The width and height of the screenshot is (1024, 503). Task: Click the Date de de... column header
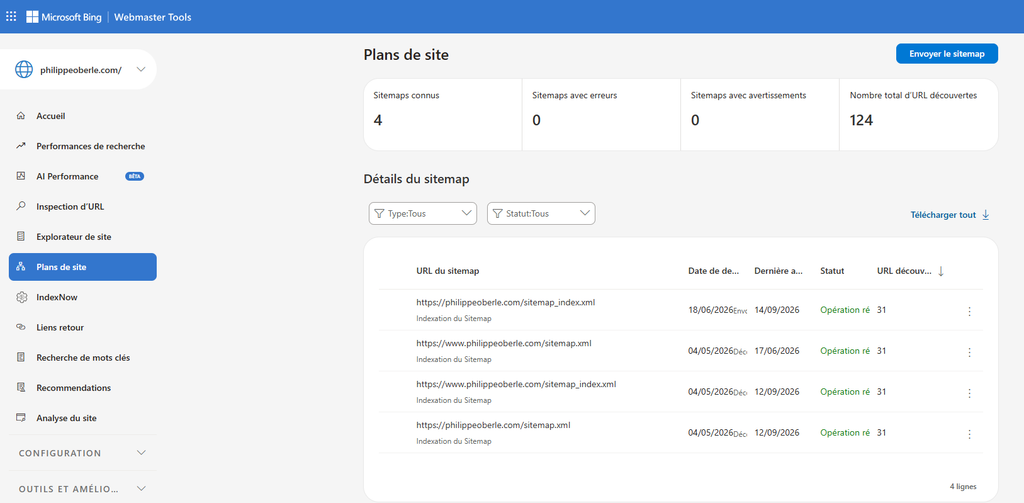pyautogui.click(x=714, y=271)
